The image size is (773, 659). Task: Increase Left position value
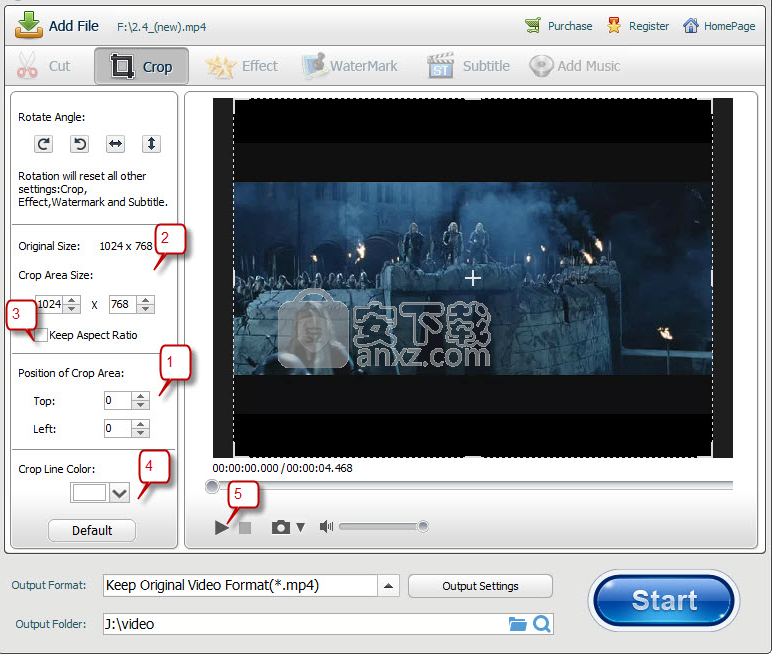[x=141, y=424]
